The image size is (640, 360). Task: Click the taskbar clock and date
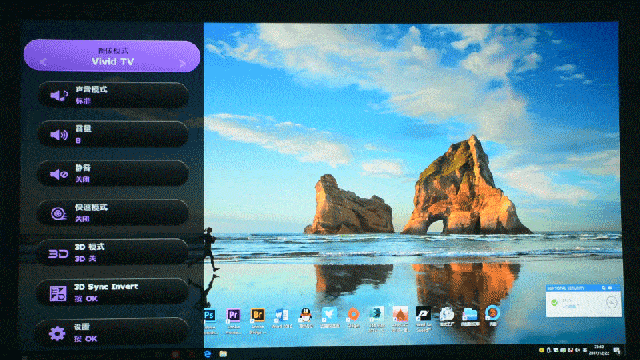tap(599, 350)
